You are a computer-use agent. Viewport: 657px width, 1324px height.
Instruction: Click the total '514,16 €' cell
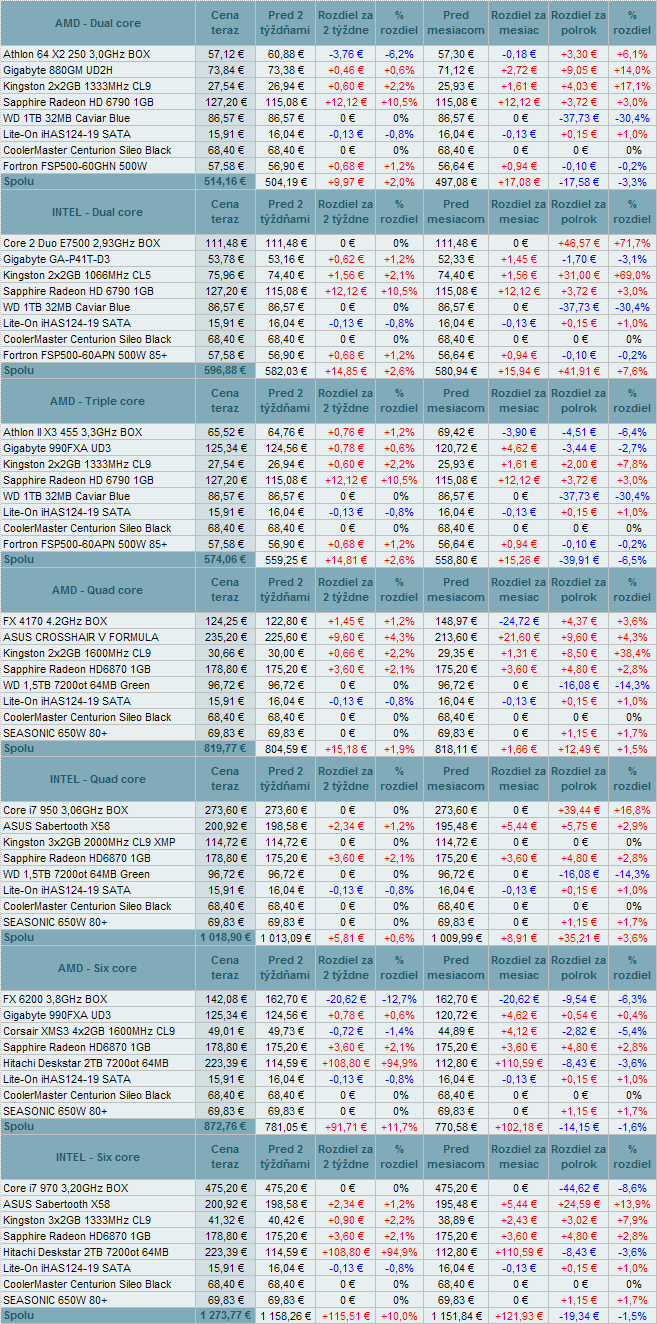(x=225, y=181)
